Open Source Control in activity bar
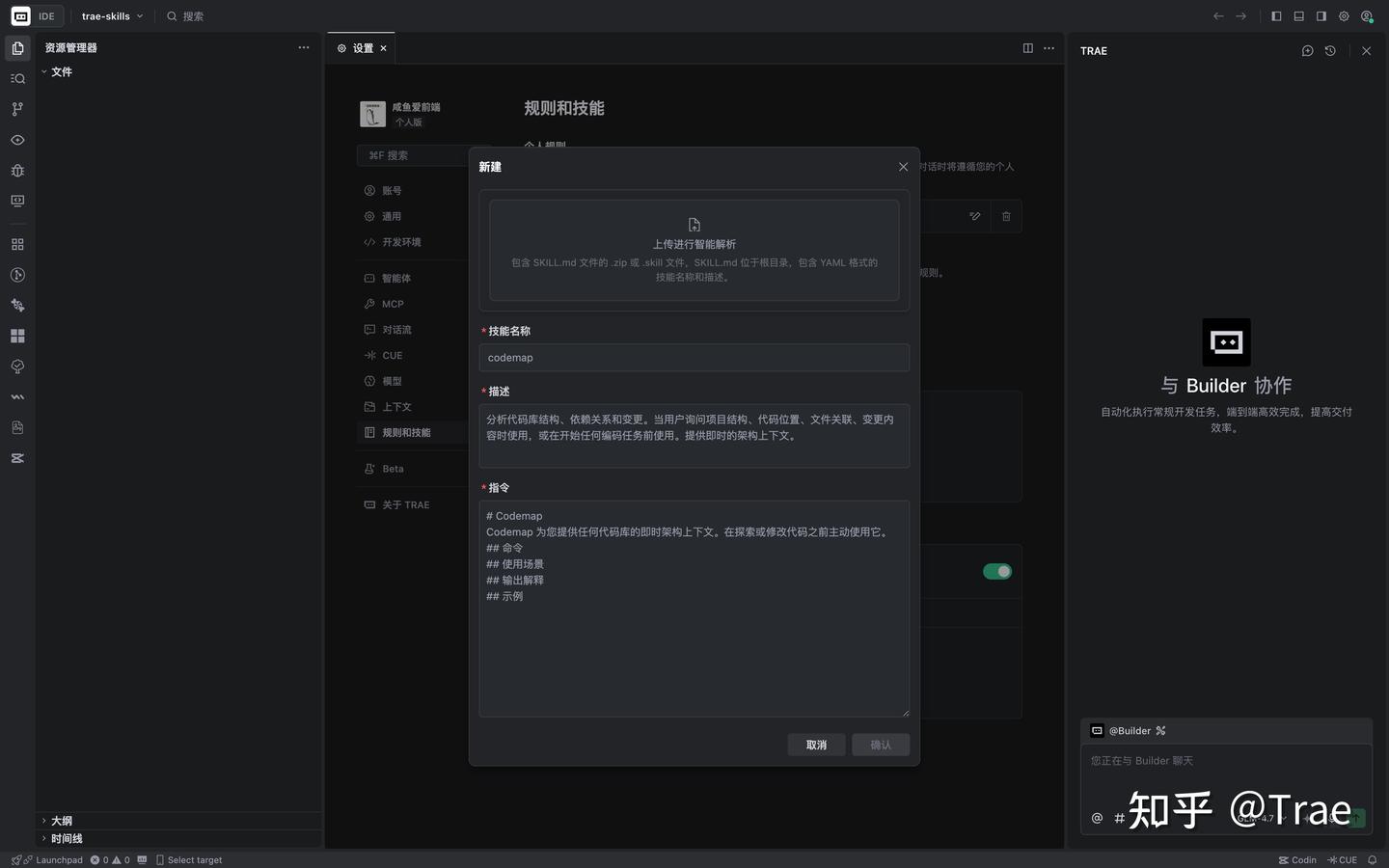The image size is (1389, 868). point(17,109)
